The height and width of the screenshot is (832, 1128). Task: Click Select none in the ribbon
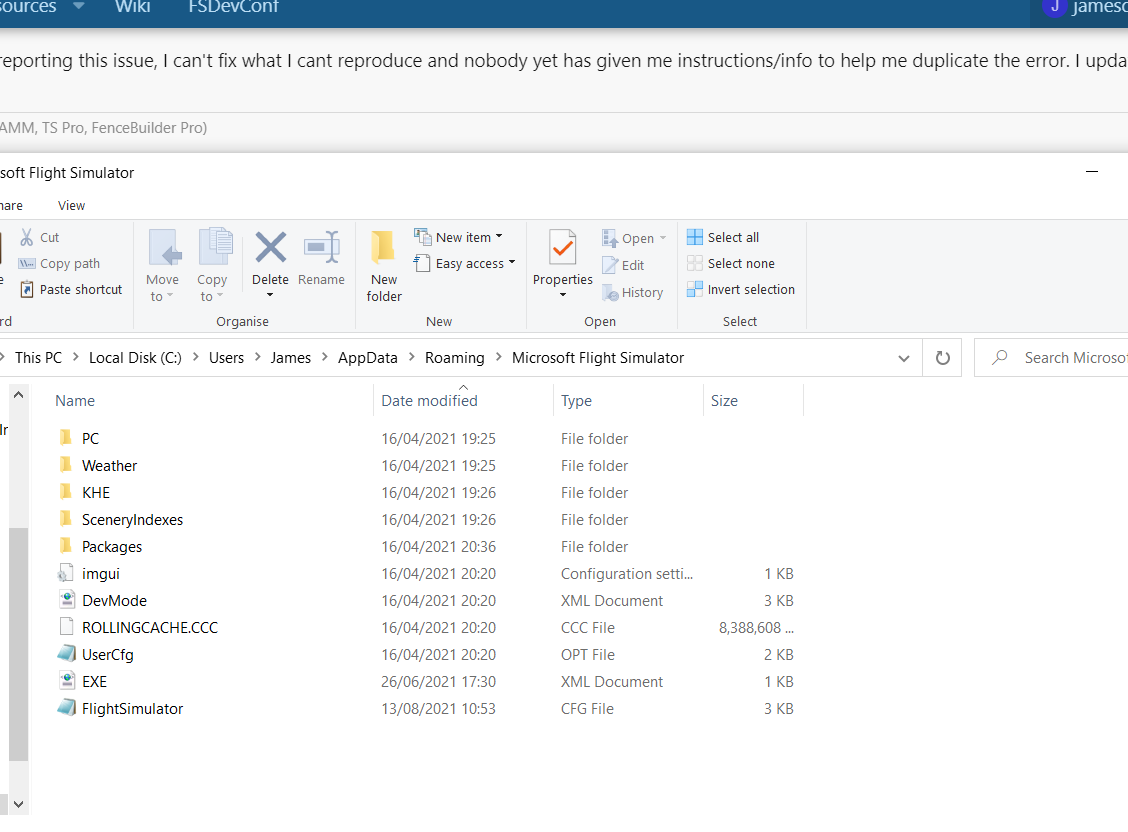[x=731, y=263]
